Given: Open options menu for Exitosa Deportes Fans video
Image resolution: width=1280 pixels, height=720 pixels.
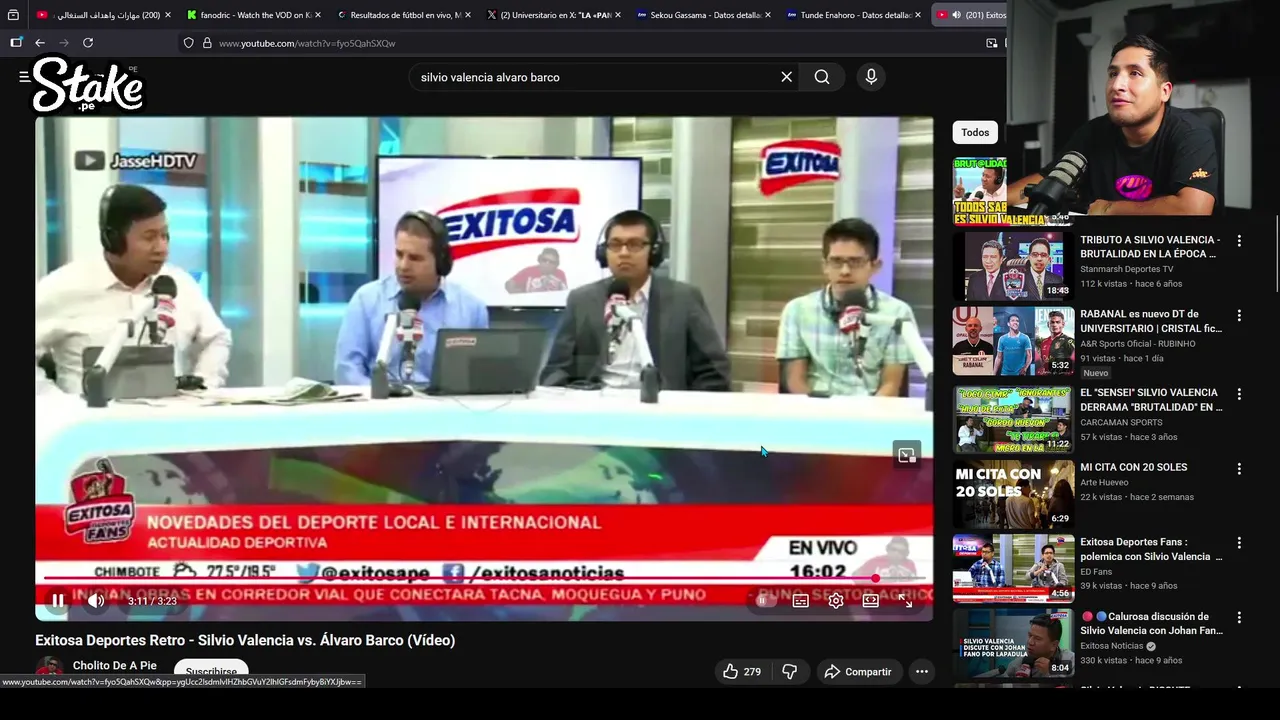Looking at the screenshot, I should click(x=1239, y=543).
